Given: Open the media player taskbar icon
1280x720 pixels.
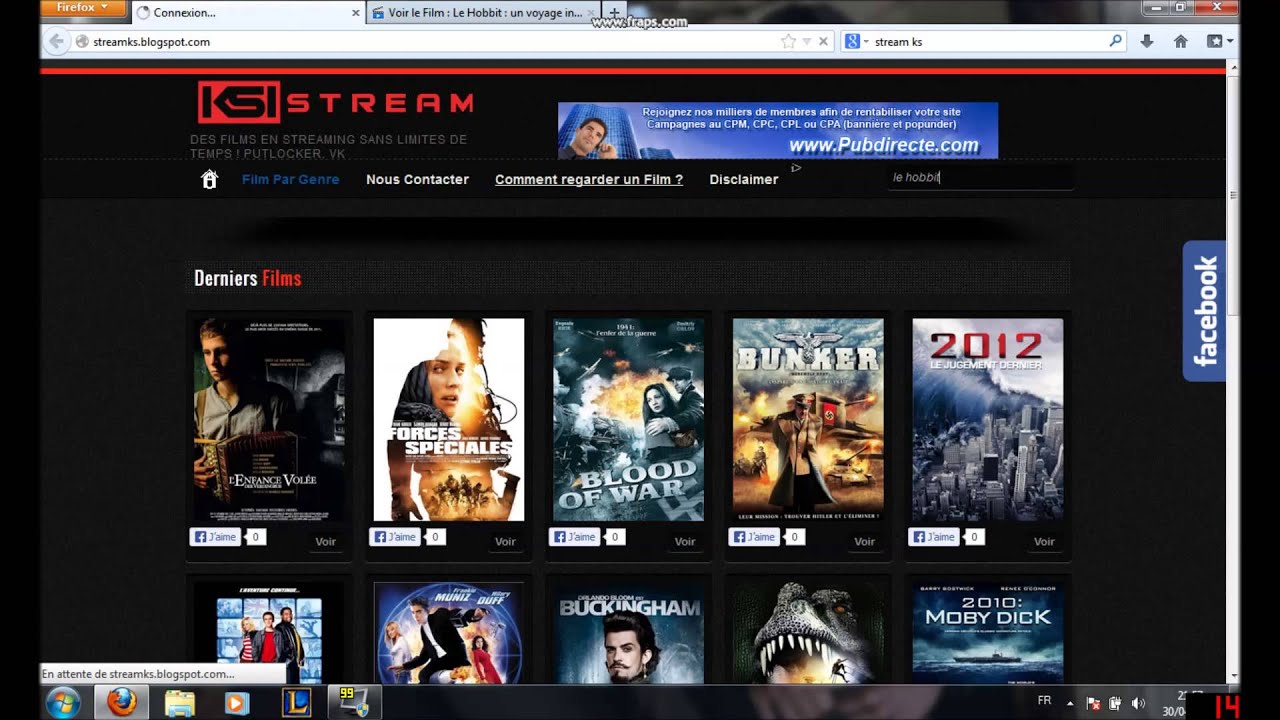Looking at the screenshot, I should point(237,702).
